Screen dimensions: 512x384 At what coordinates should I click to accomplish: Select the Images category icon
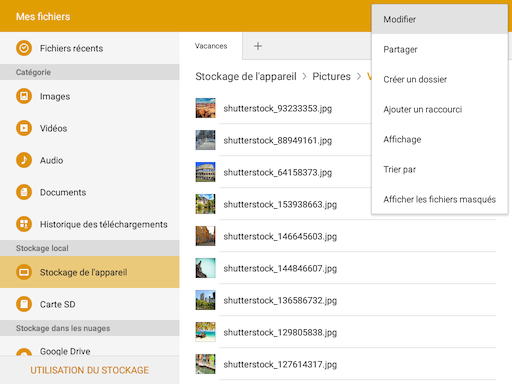click(24, 96)
